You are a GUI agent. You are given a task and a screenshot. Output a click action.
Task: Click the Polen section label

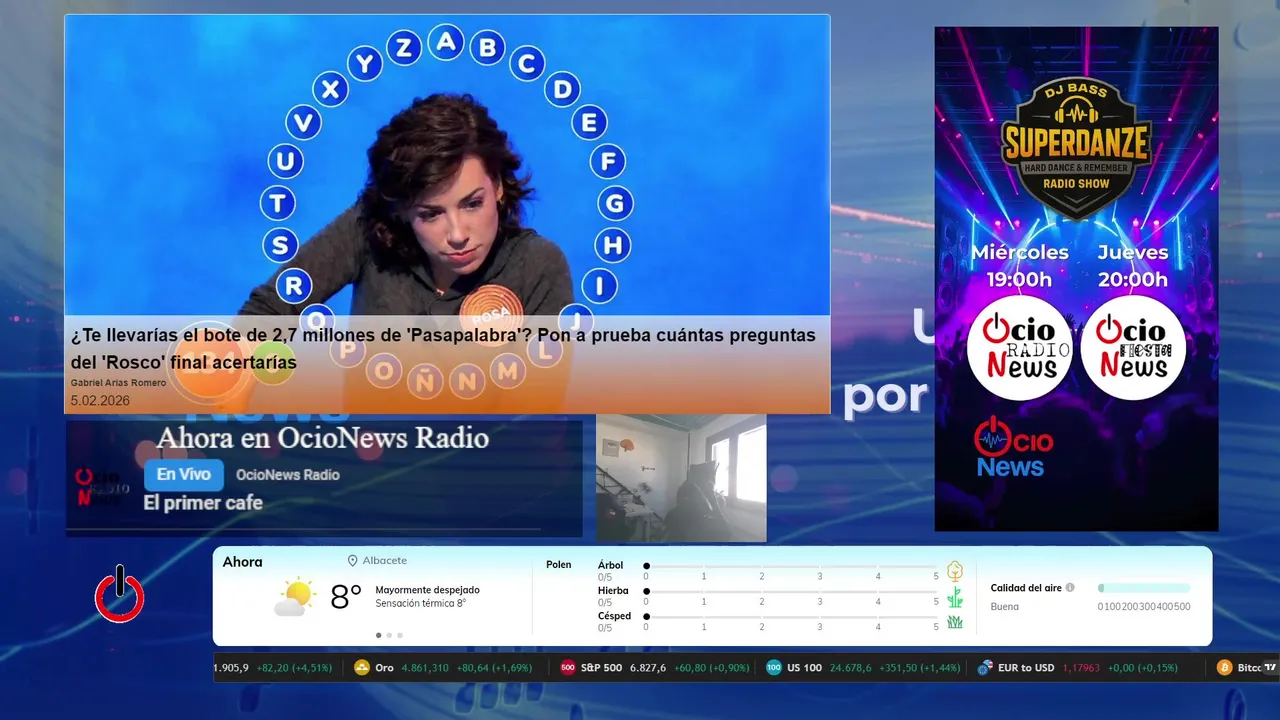[559, 565]
